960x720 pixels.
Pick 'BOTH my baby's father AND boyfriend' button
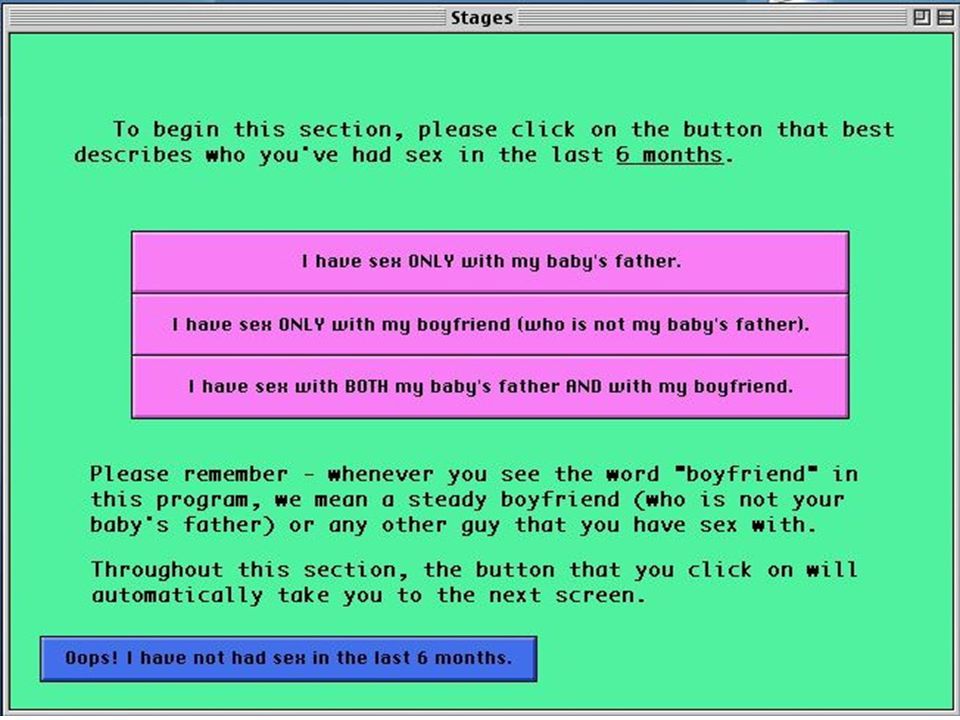pos(490,387)
